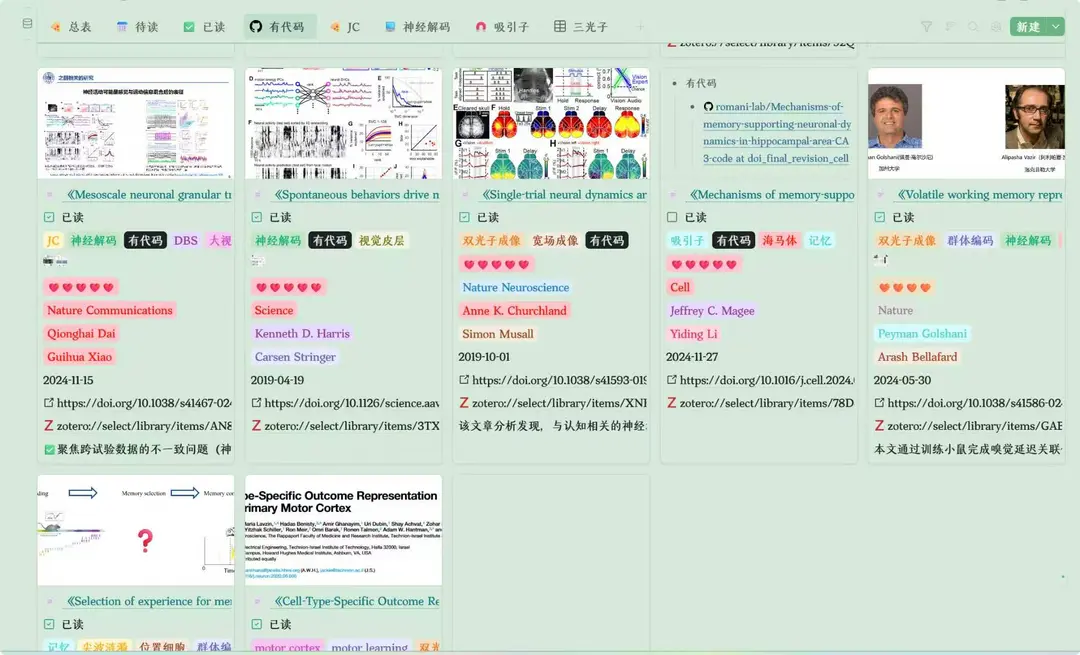
Task: Click the Zotero Z icon on the Spontaneous behaviors card
Action: coord(256,426)
